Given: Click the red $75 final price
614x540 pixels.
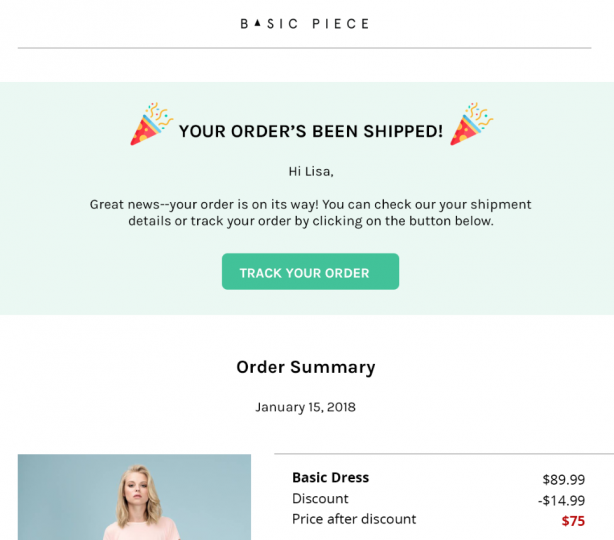Looking at the screenshot, I should click(x=573, y=521).
